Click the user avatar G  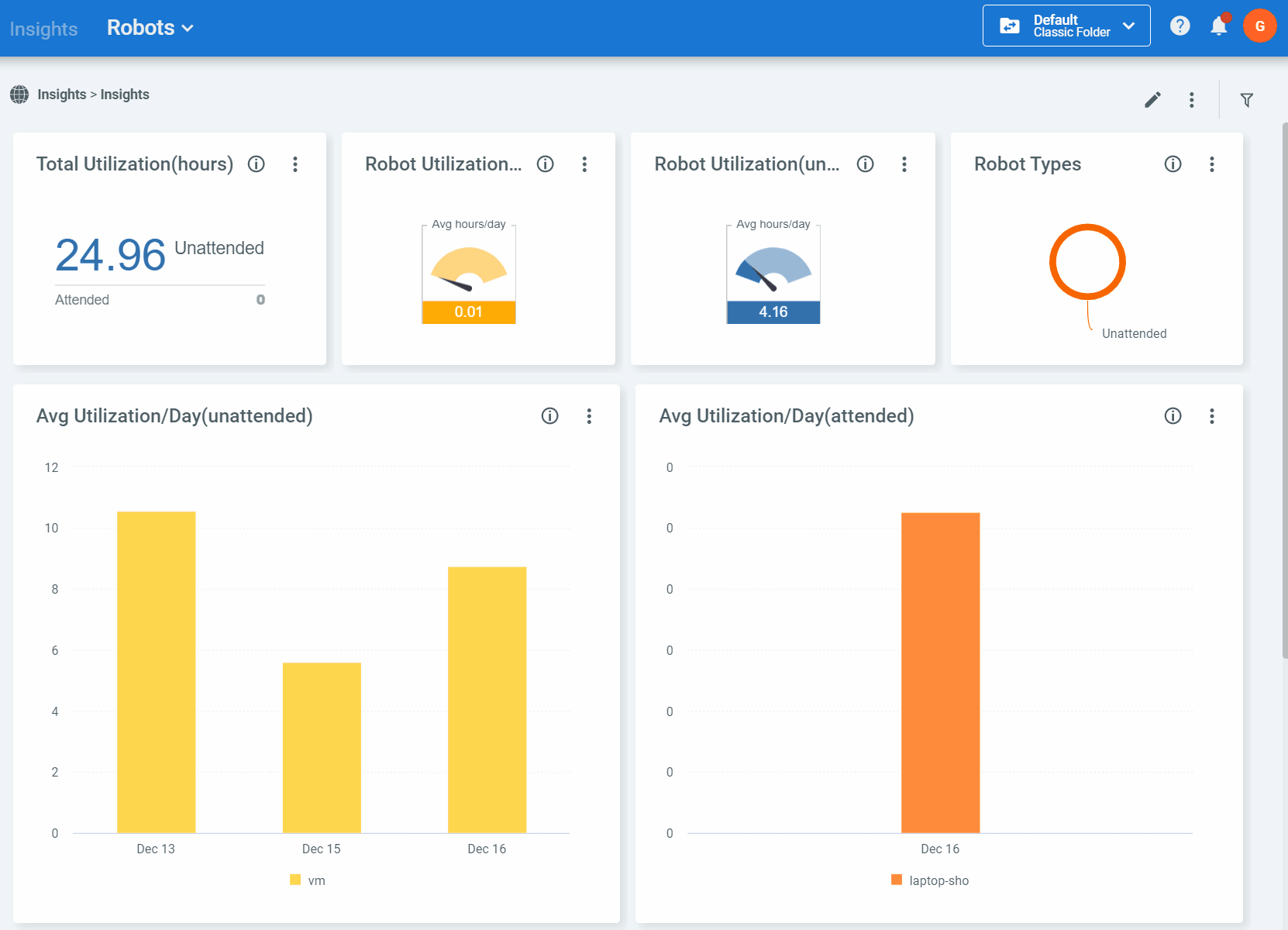pos(1260,26)
